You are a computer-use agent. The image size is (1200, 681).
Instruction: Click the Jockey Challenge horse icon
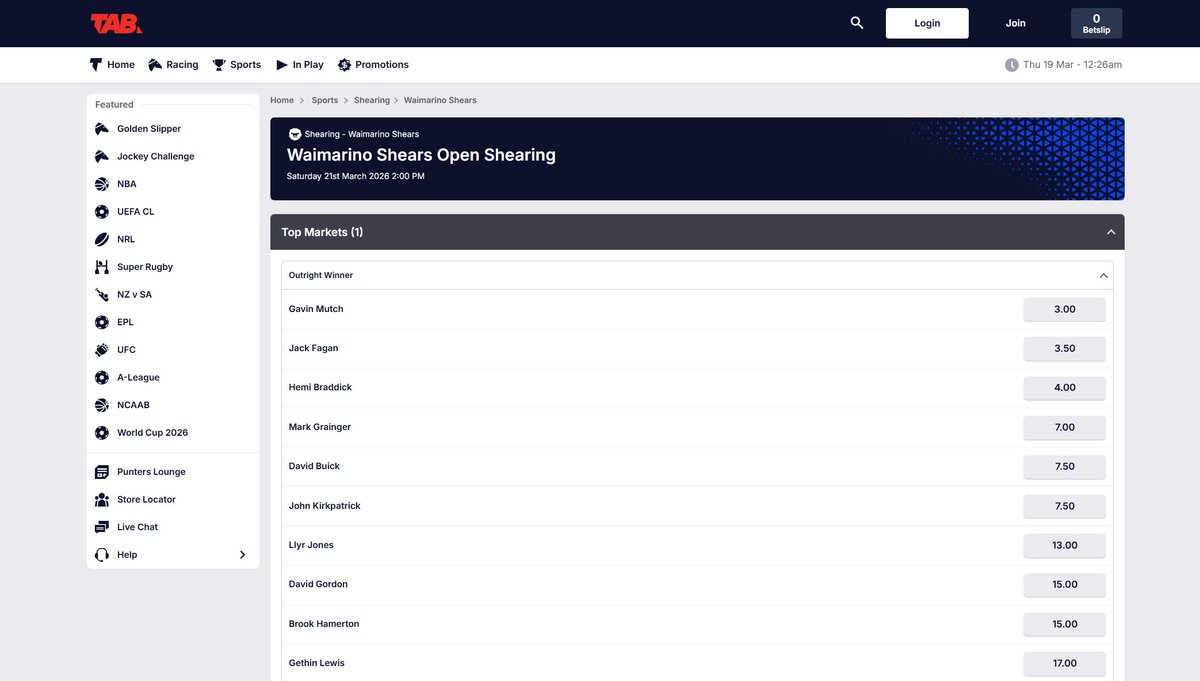coord(102,157)
